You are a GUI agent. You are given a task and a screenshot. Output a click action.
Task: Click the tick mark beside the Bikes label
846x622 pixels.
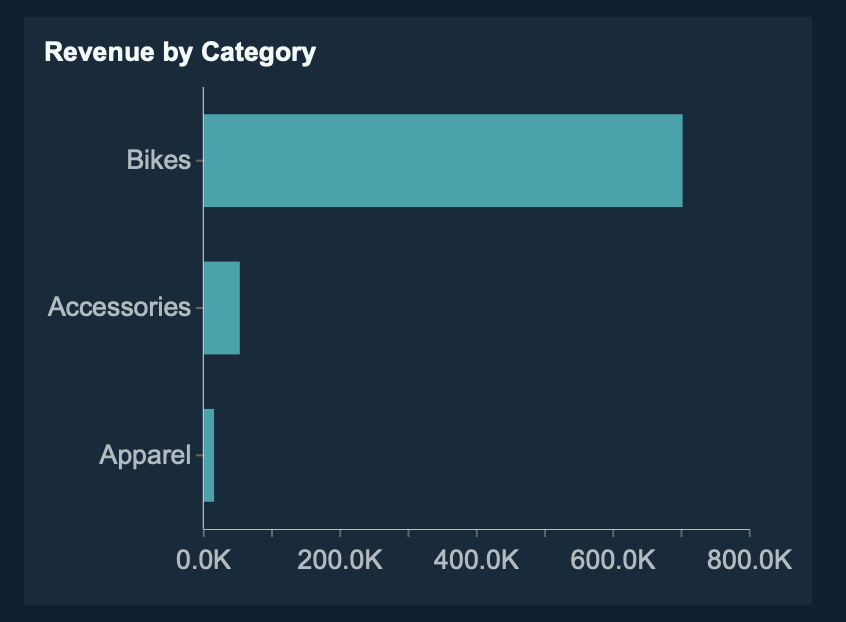coord(198,160)
